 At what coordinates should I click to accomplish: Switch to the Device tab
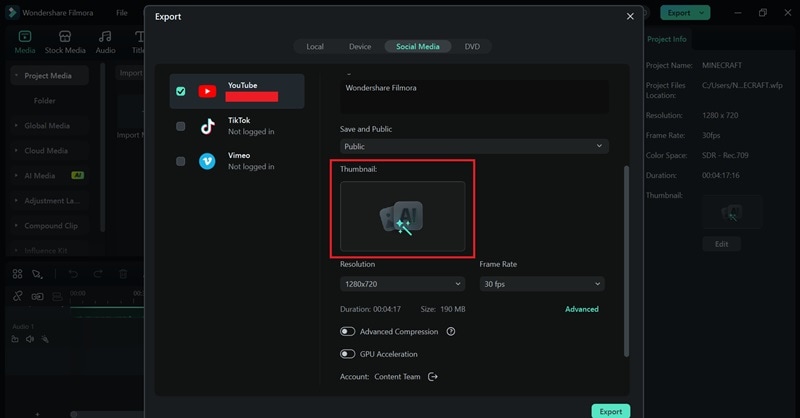(x=360, y=46)
